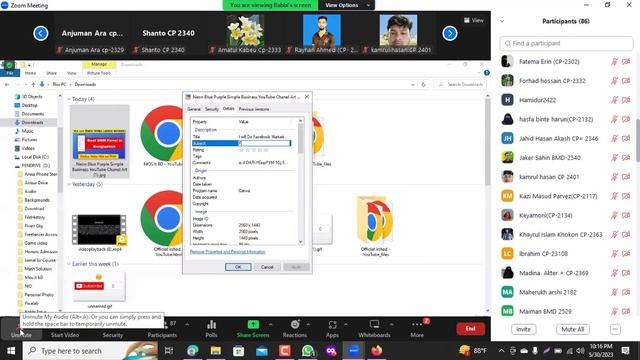Collapse Yesterday group in Explorer
640x360 pixels.
tap(69, 184)
